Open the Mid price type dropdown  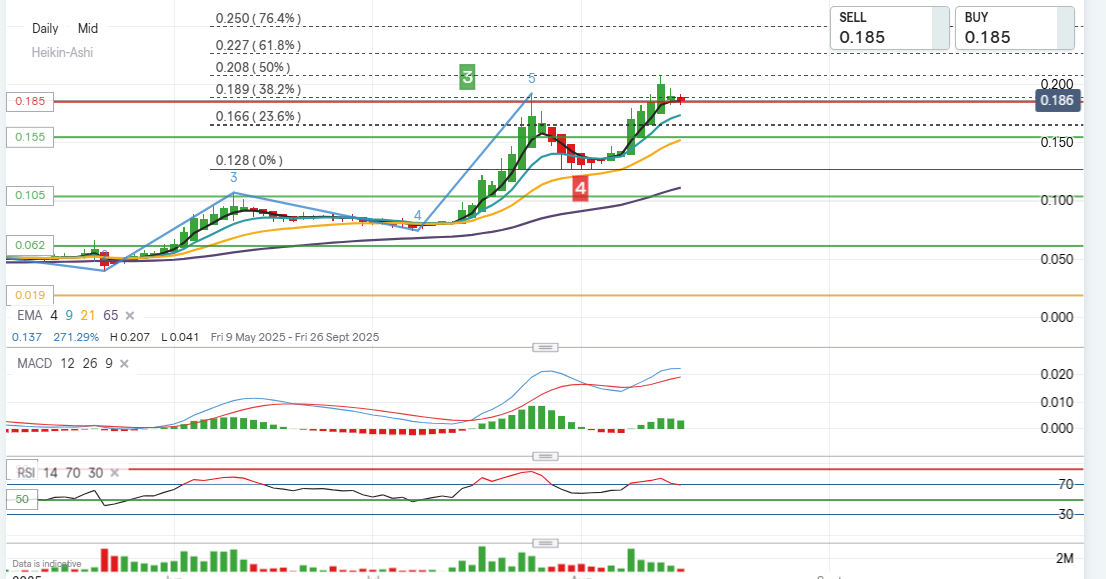(x=88, y=29)
